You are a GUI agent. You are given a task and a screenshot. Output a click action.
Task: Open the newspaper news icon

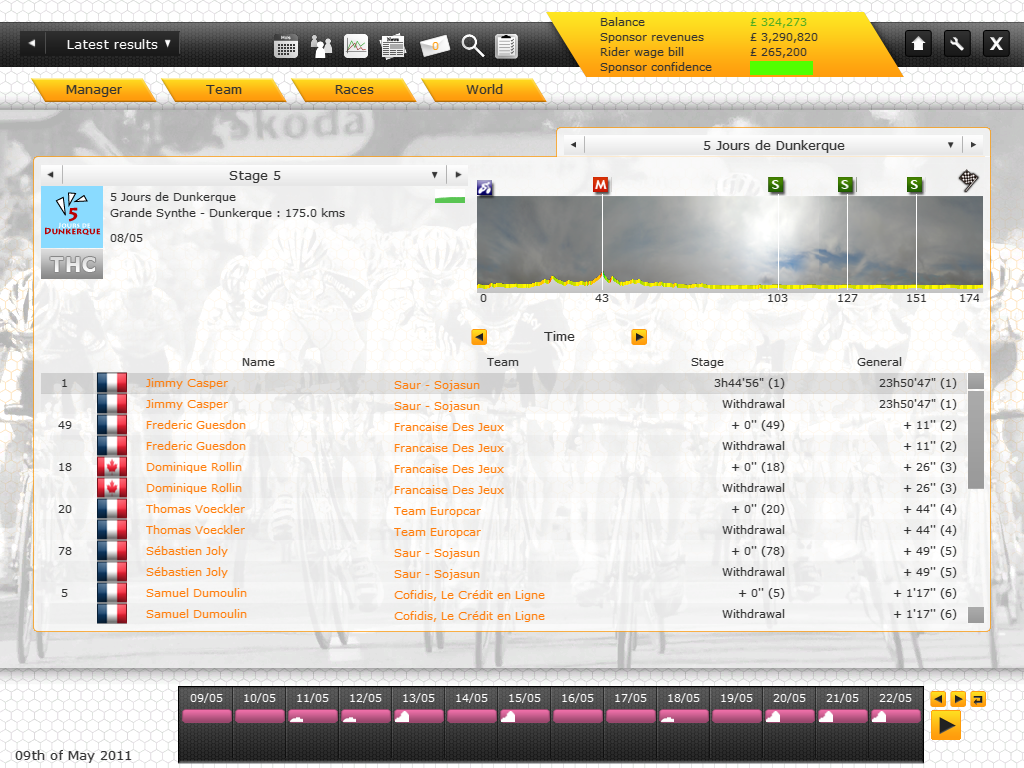[x=392, y=46]
